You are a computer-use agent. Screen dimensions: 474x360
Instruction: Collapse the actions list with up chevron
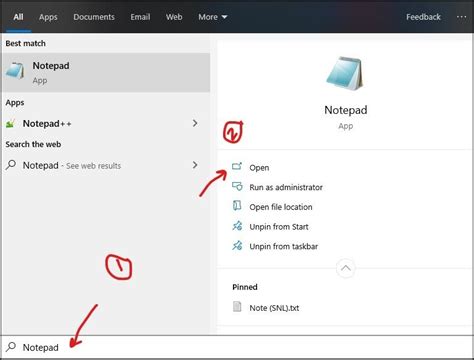[x=346, y=268]
